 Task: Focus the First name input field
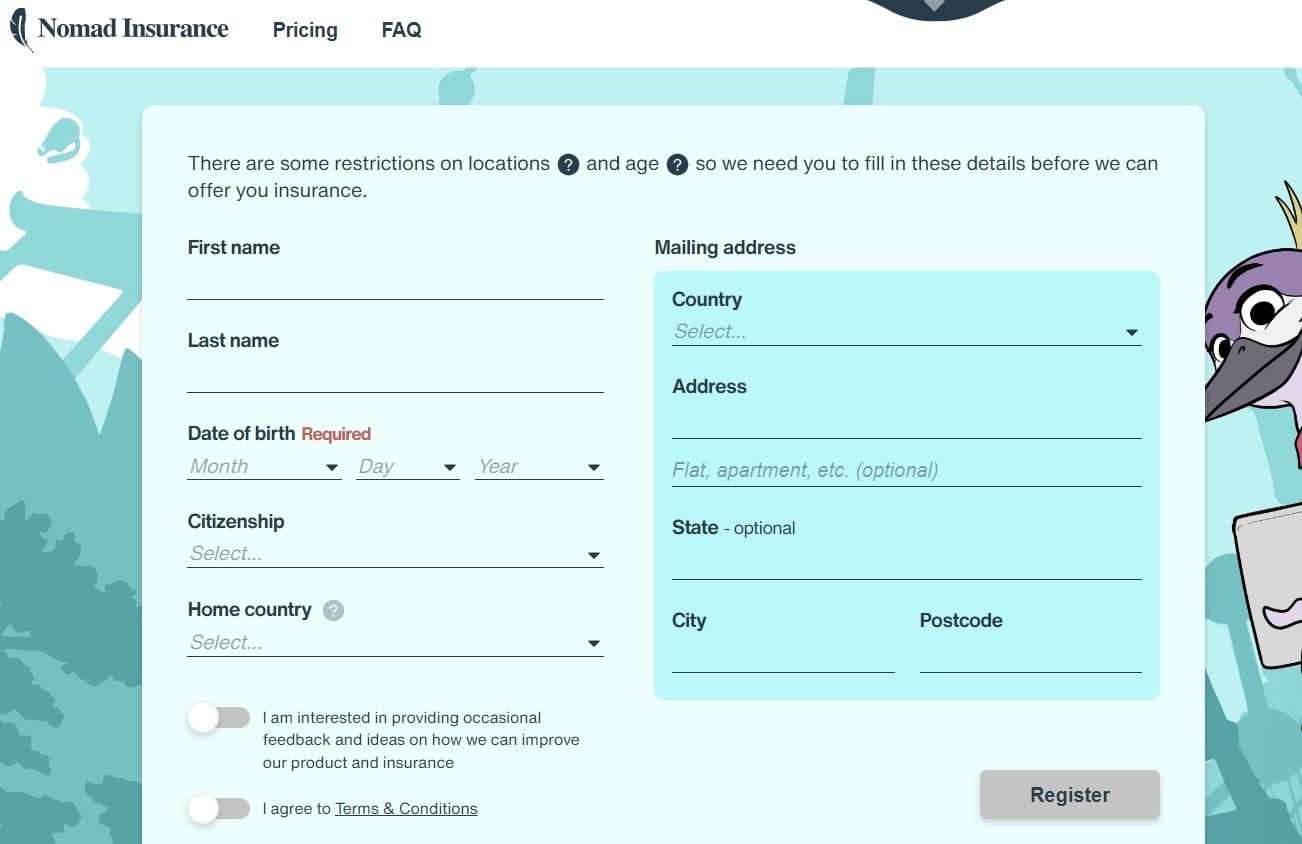pos(395,285)
